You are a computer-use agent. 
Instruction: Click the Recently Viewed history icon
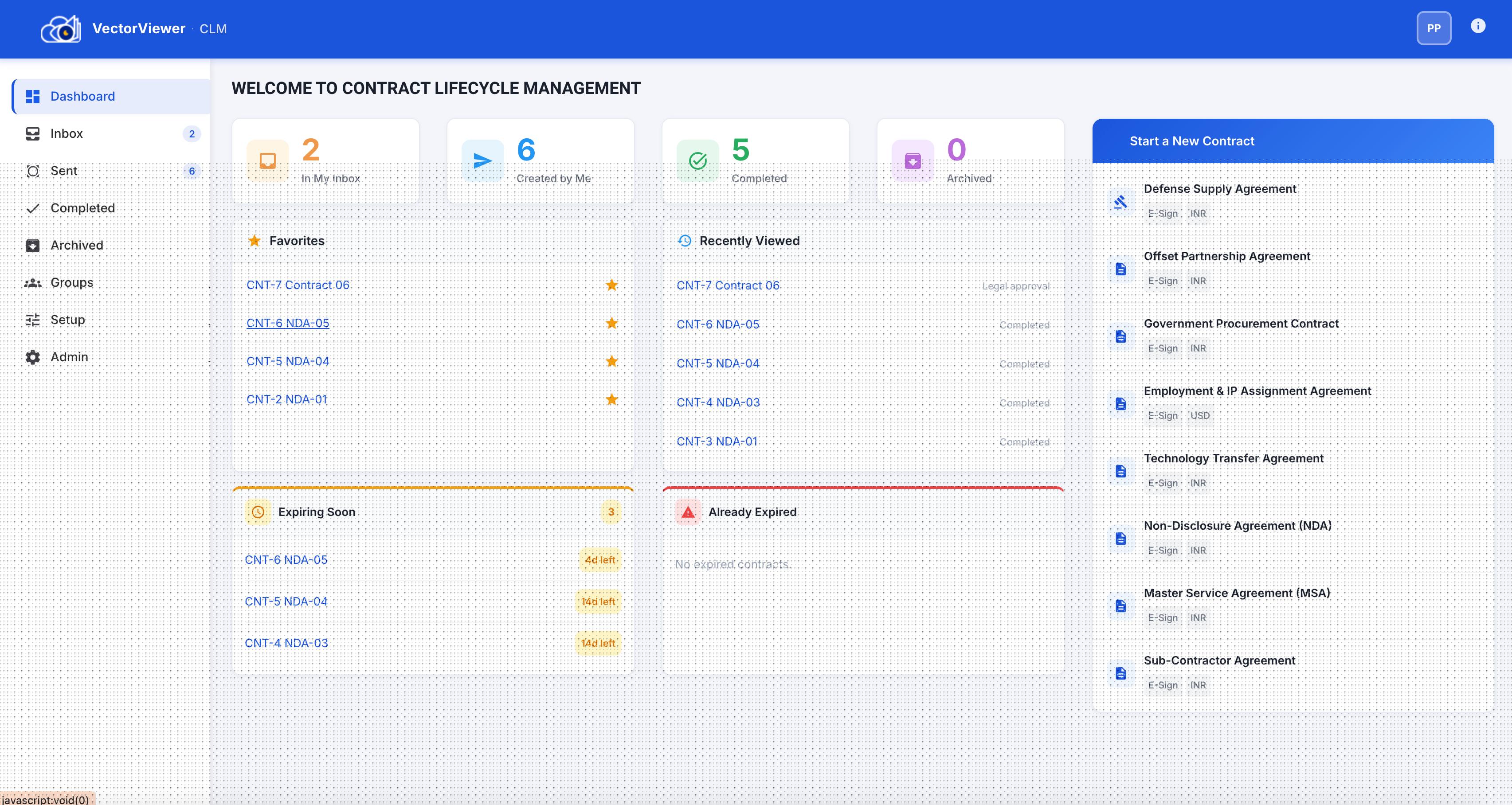point(685,241)
